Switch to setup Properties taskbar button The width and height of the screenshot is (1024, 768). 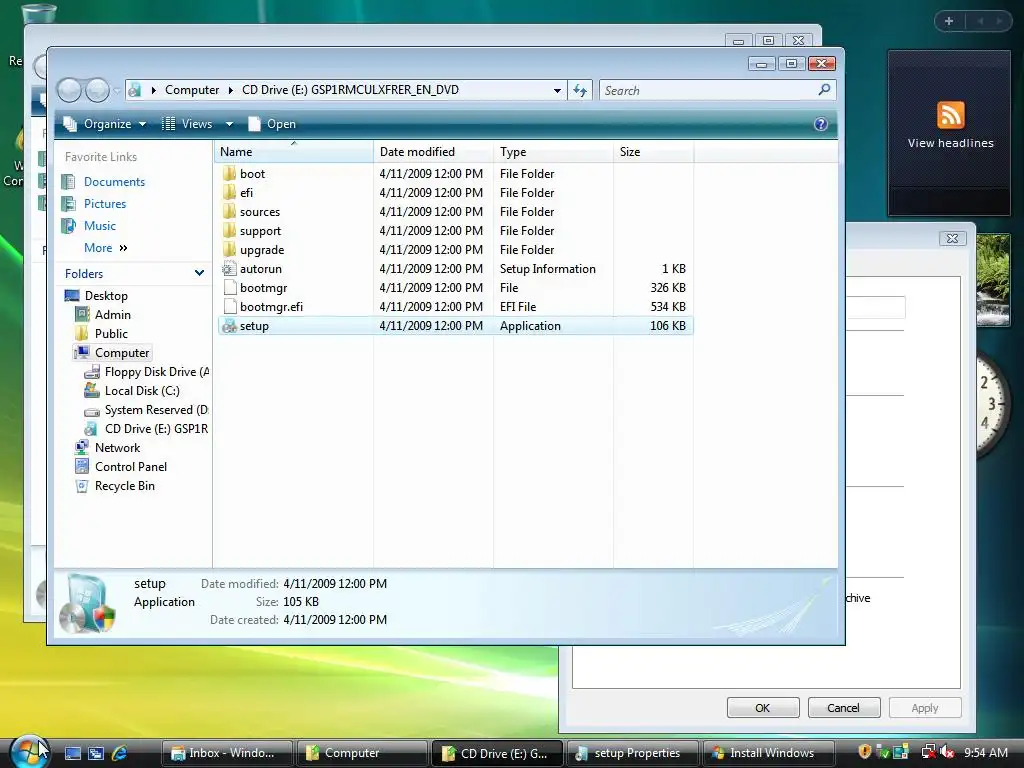tap(632, 753)
